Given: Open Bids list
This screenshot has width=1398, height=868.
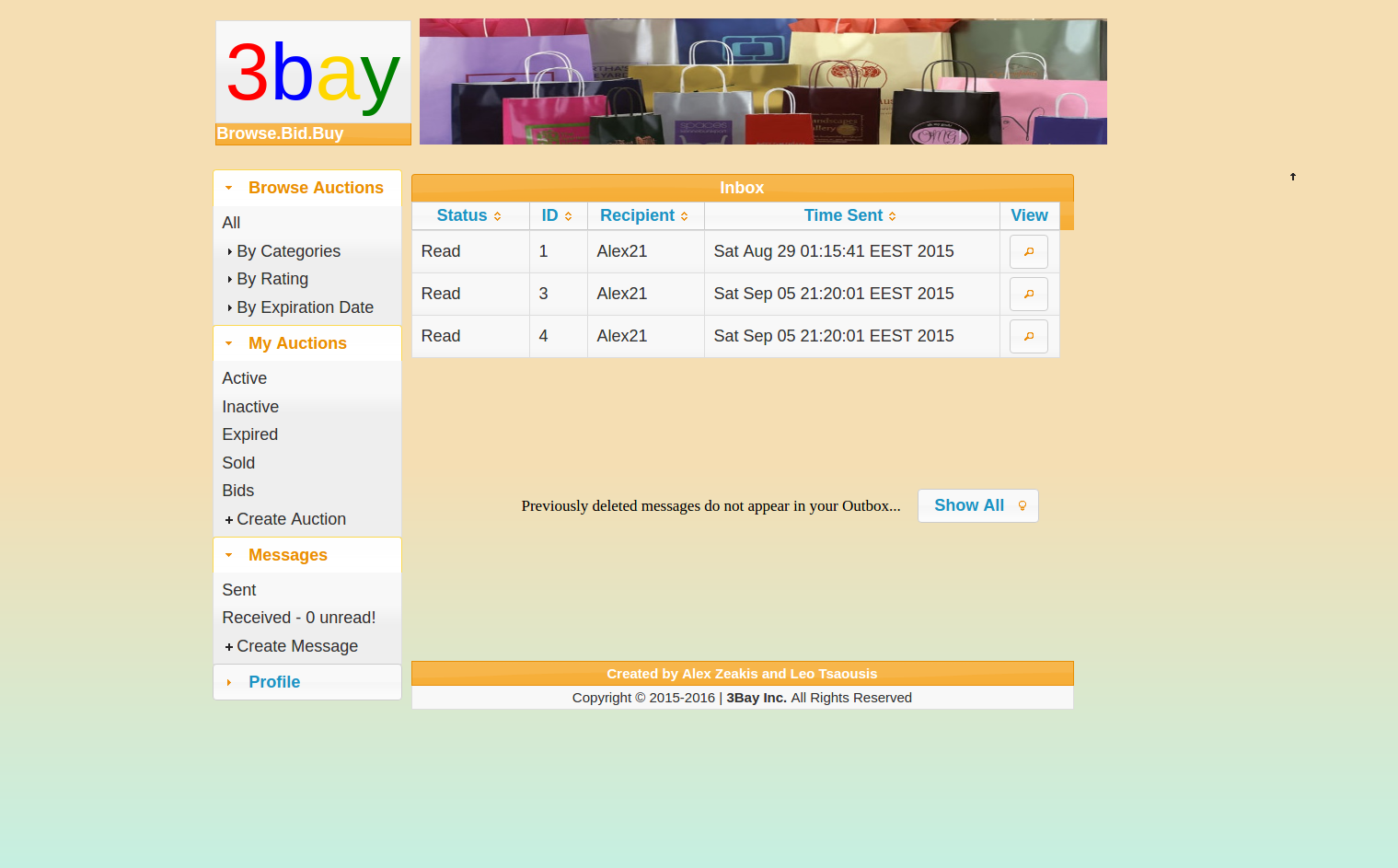Looking at the screenshot, I should pyautogui.click(x=237, y=491).
